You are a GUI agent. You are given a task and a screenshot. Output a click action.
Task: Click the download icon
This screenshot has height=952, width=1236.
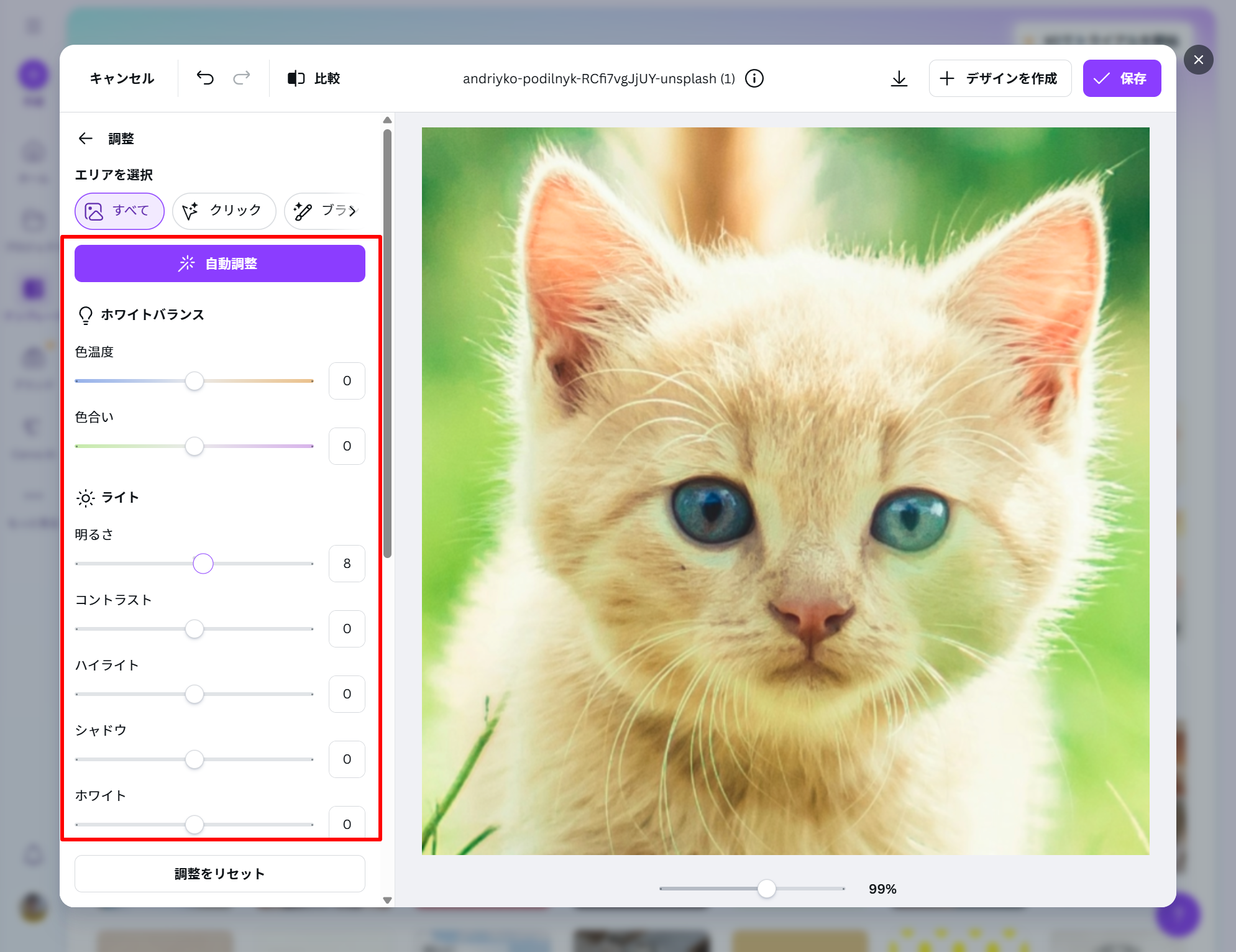[899, 78]
